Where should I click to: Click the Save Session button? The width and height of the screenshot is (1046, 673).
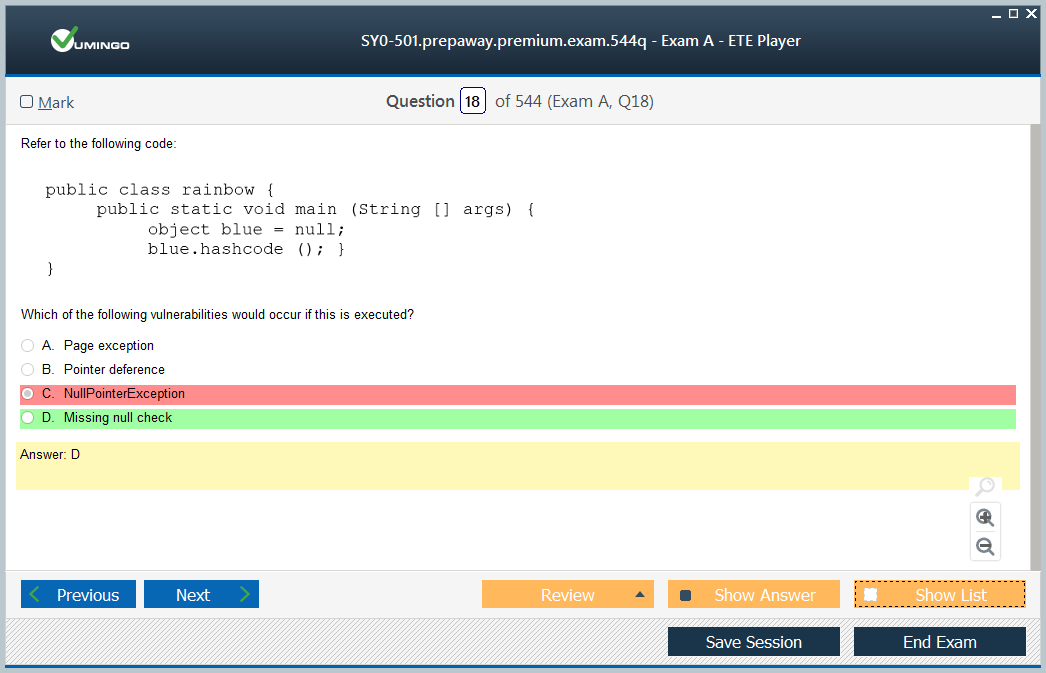click(754, 642)
